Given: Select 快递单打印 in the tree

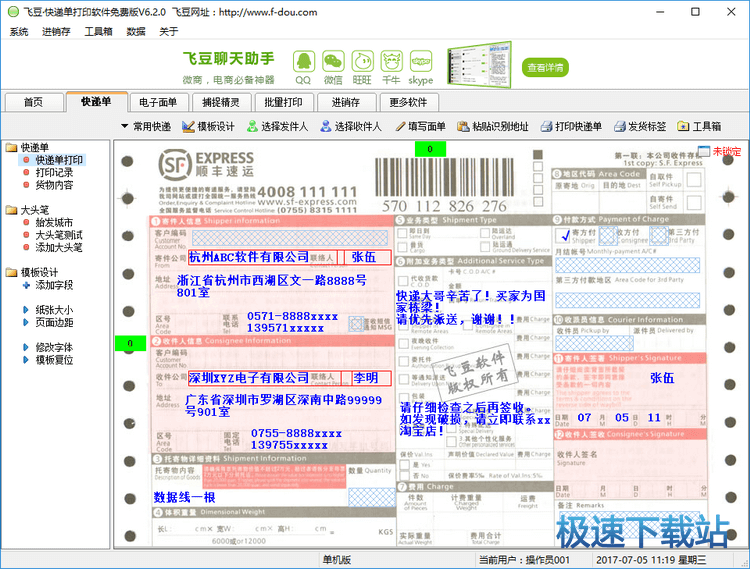Looking at the screenshot, I should (x=59, y=160).
